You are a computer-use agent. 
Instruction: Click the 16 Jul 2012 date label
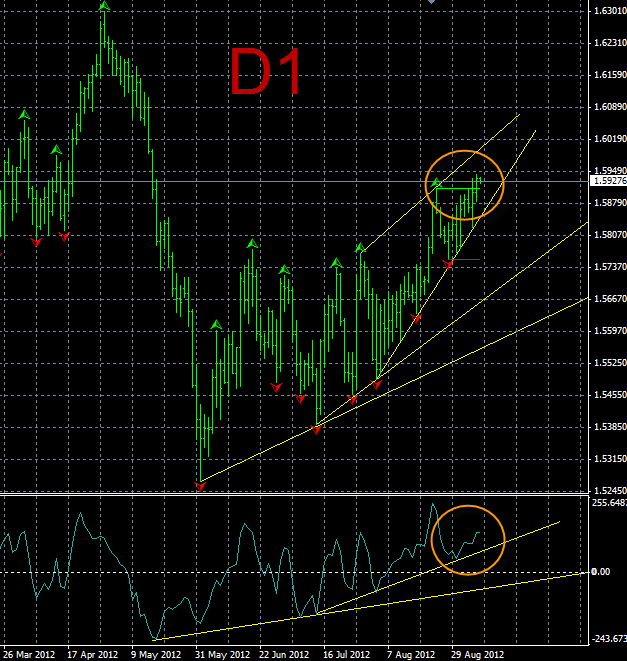coord(347,655)
